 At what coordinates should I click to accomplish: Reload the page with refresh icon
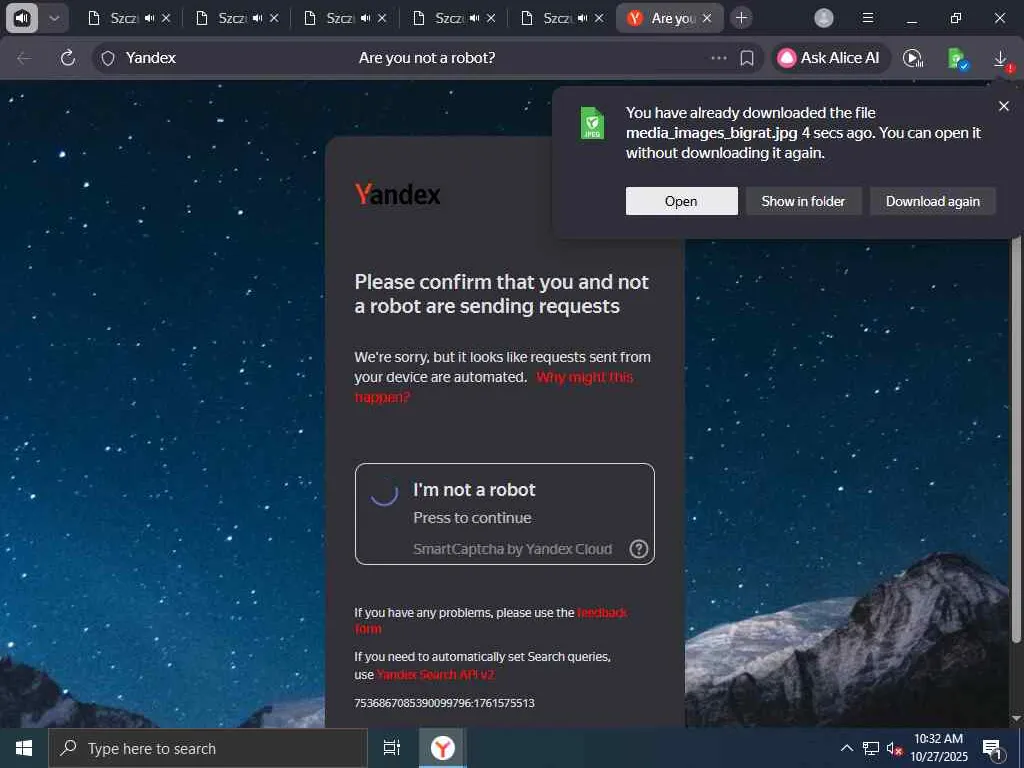pos(68,58)
